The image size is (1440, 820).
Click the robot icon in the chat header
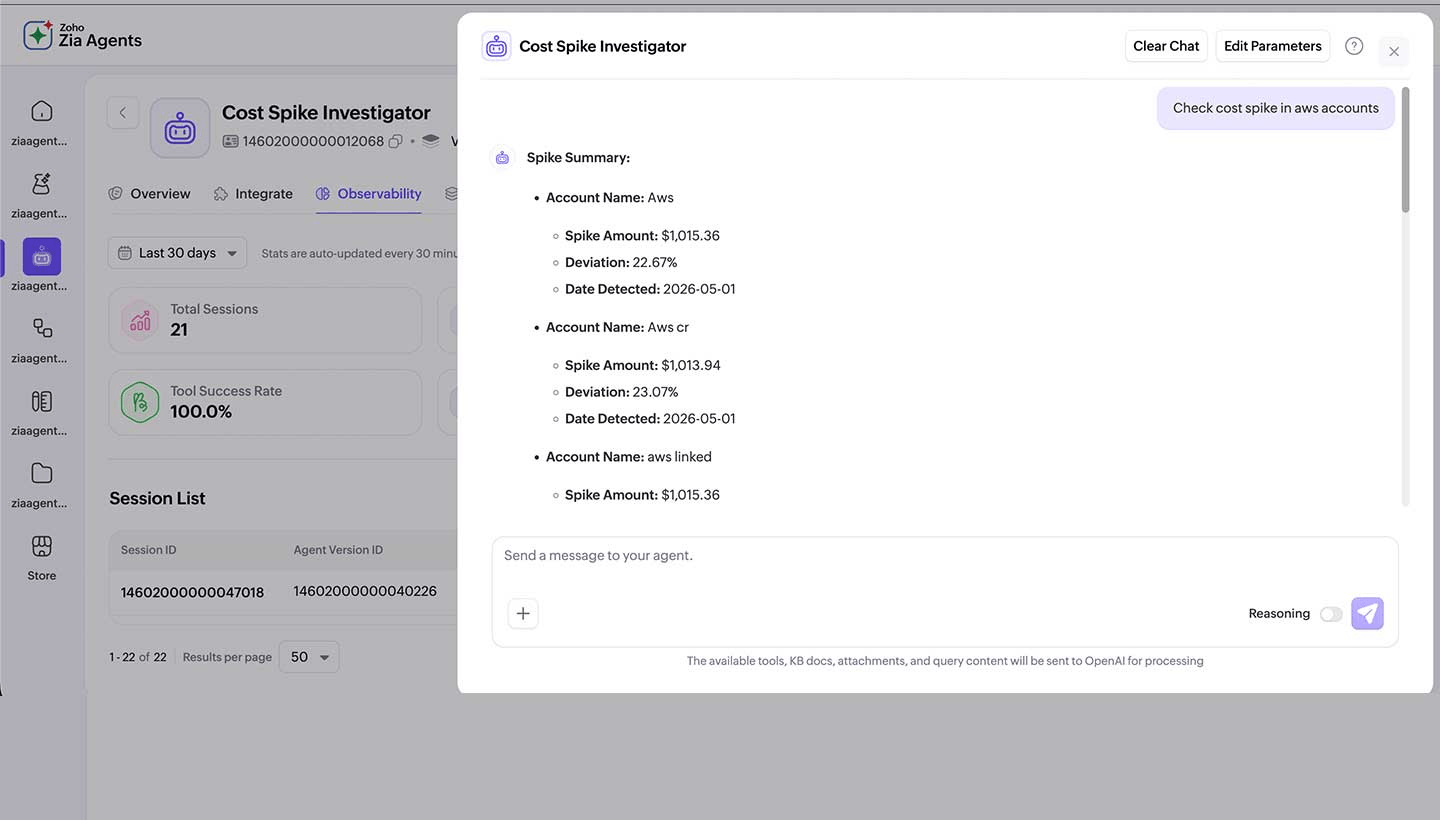496,46
